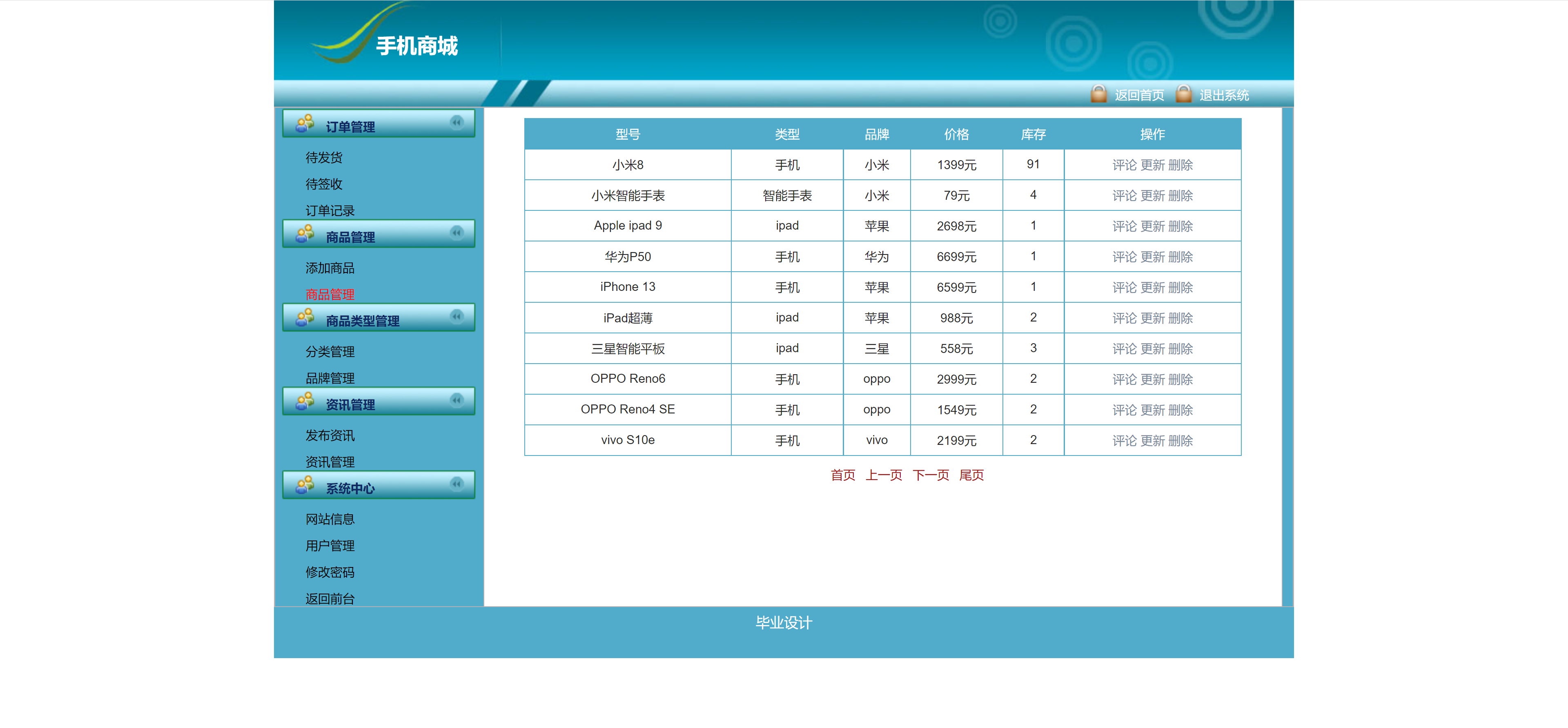Viewport: 1568px width, 728px height.
Task: Click the 退出系统 link
Action: (1223, 96)
